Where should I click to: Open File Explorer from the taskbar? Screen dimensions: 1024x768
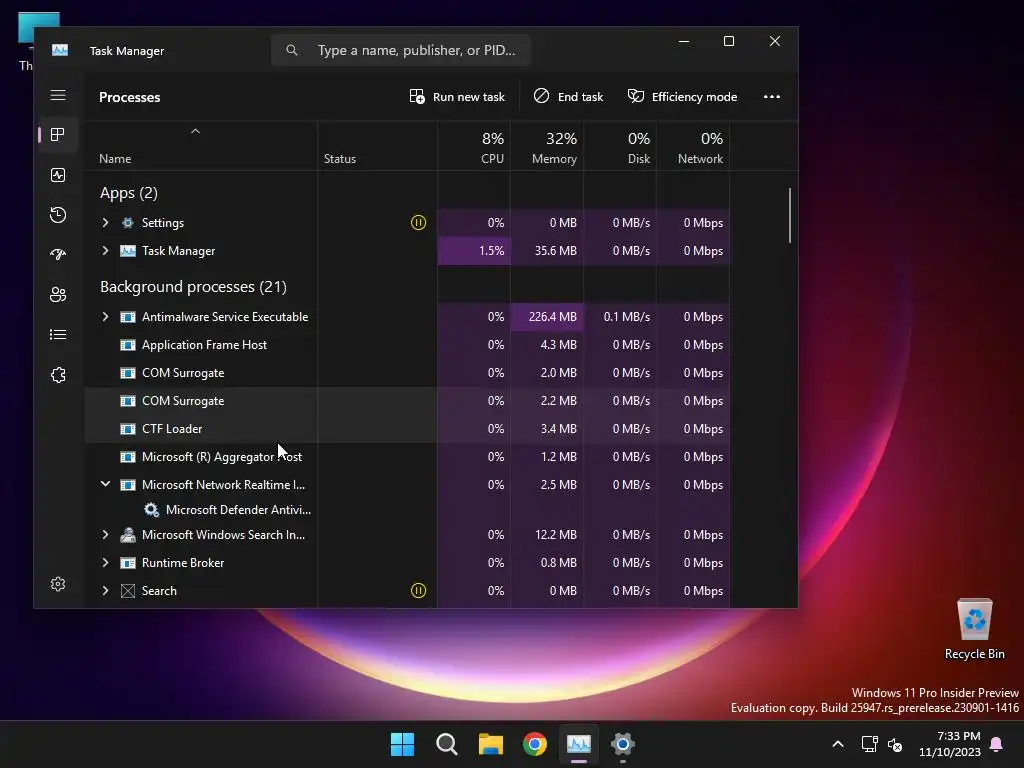coord(490,744)
